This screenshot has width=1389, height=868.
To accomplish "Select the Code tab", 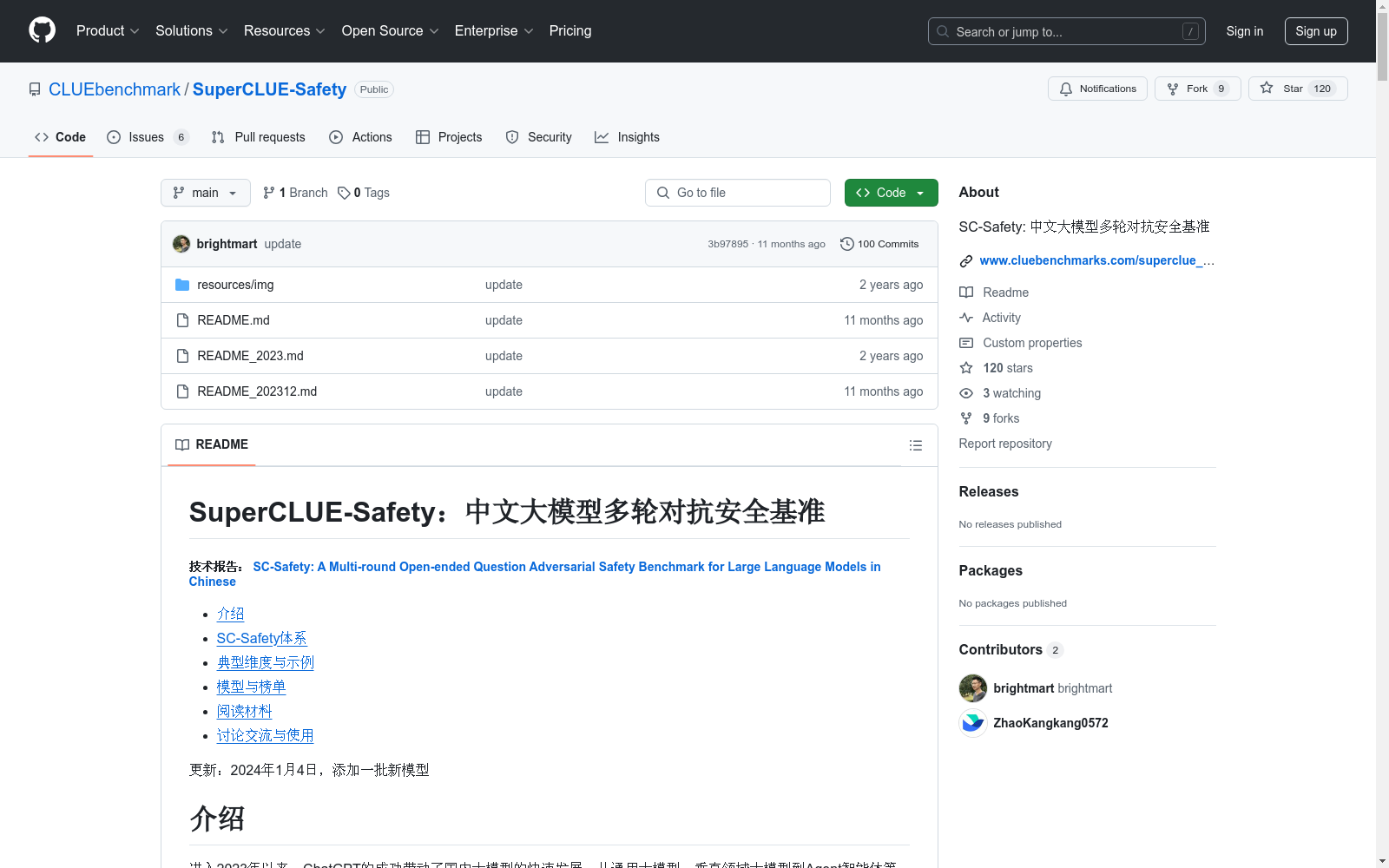I will 61,137.
